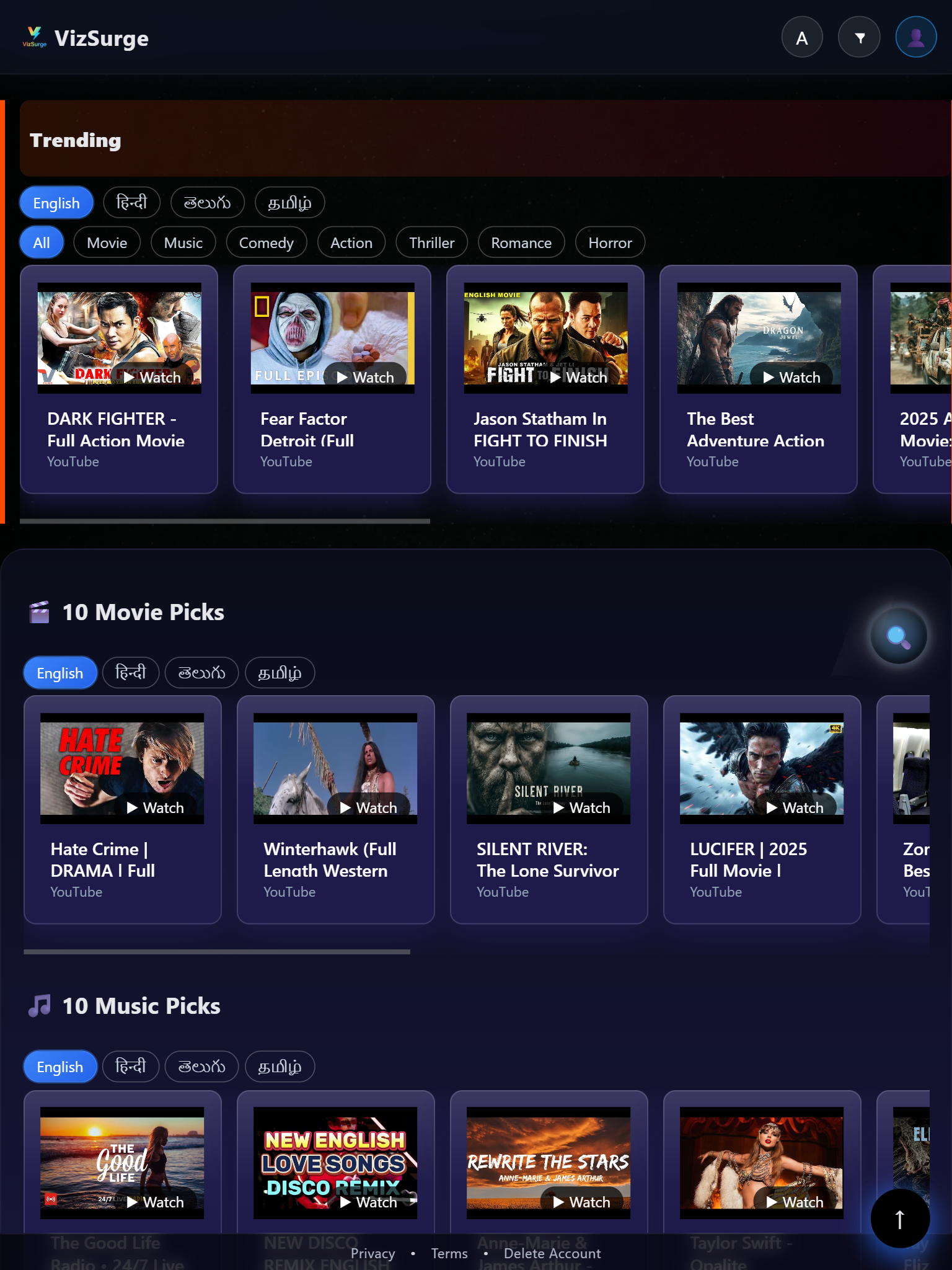Click the scroll-to-top arrow button
Screen dimensions: 952x1270
coord(900,1219)
